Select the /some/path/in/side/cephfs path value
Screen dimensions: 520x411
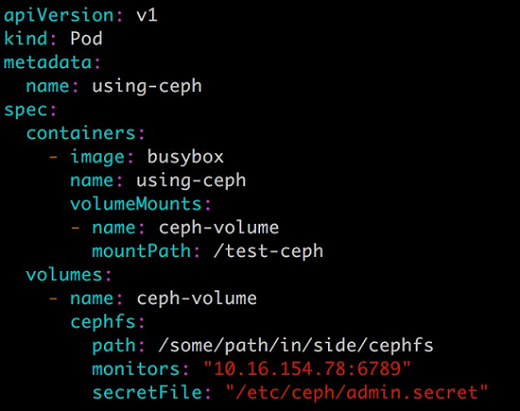296,346
